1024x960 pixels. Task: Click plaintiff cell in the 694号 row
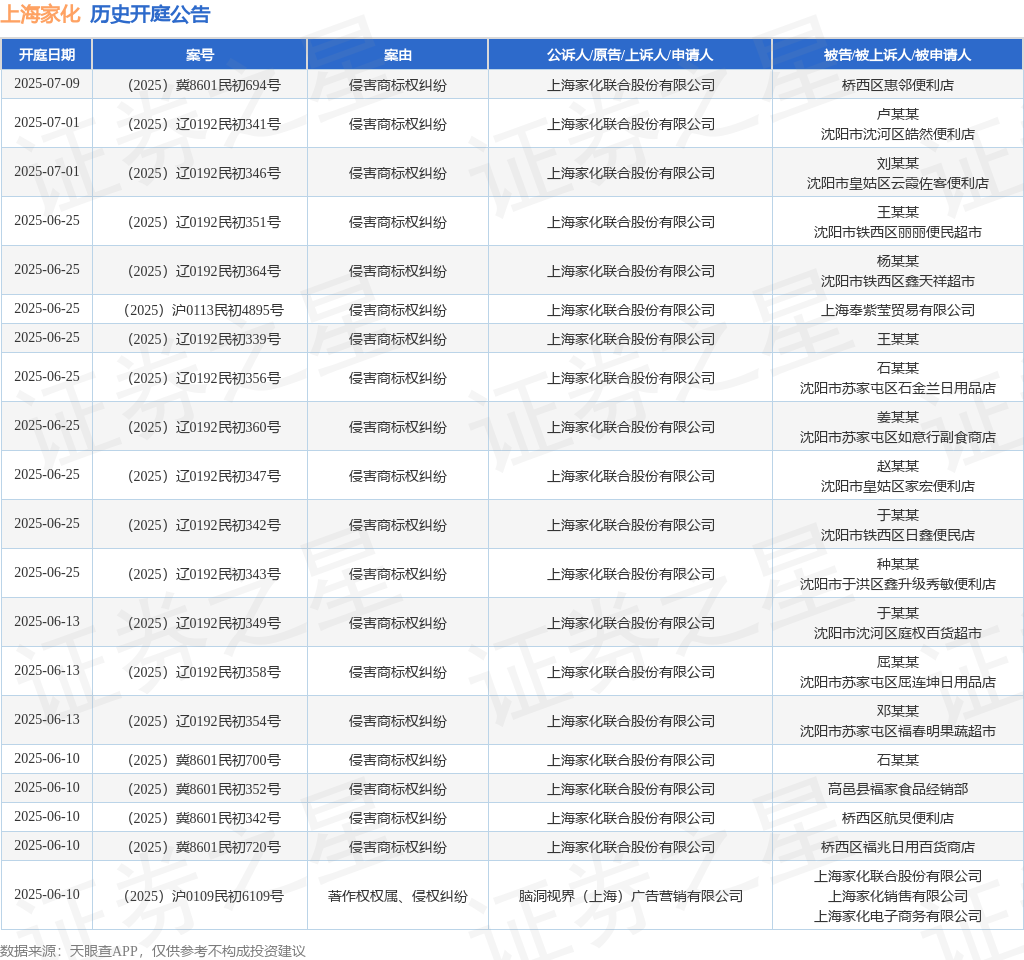(630, 85)
